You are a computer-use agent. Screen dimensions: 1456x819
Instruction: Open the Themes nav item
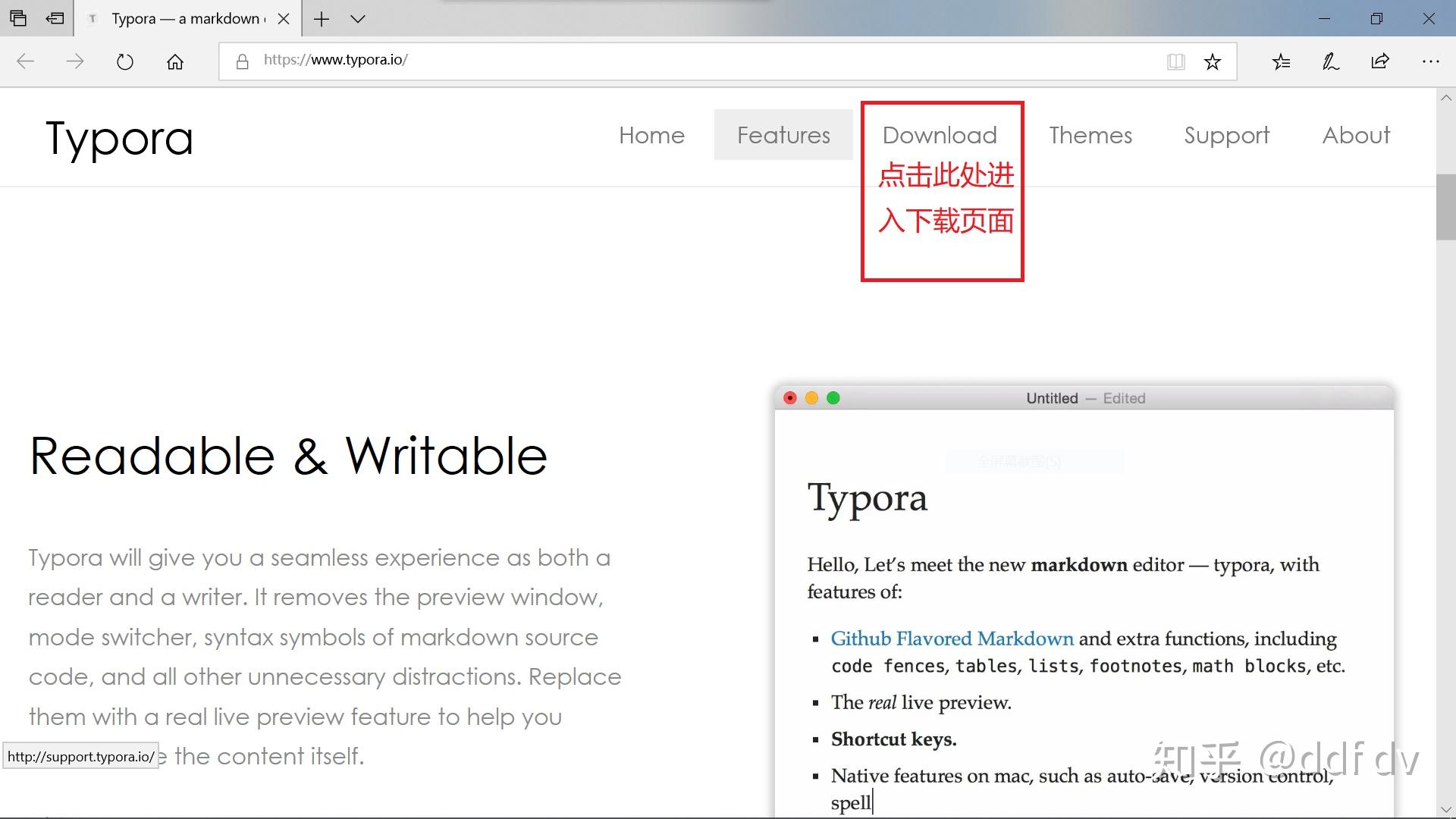pyautogui.click(x=1090, y=135)
